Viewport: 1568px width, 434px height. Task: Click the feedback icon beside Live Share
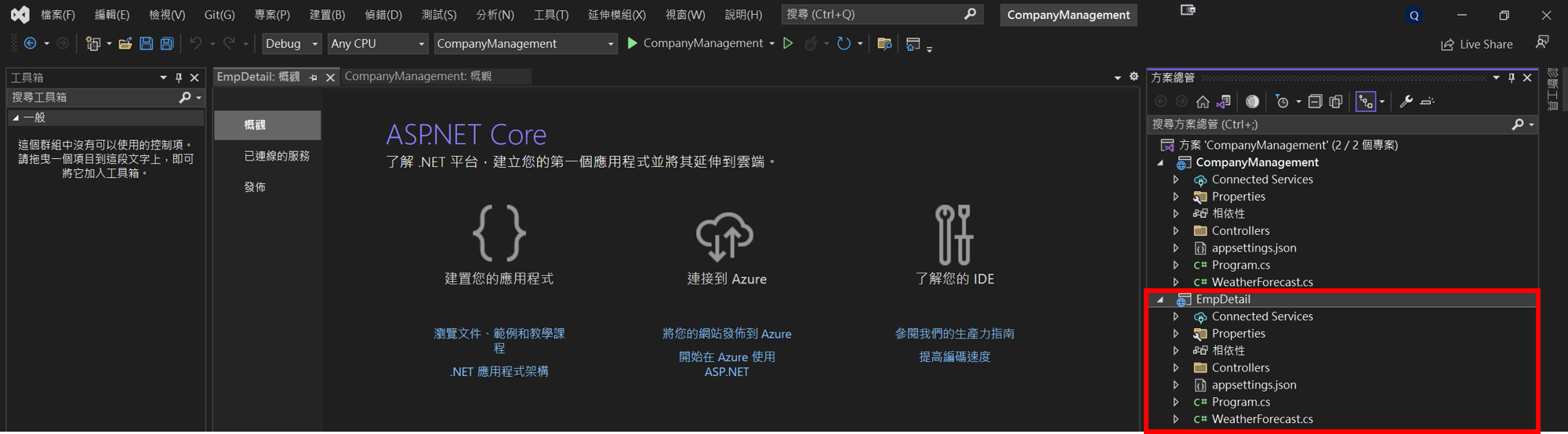1542,42
